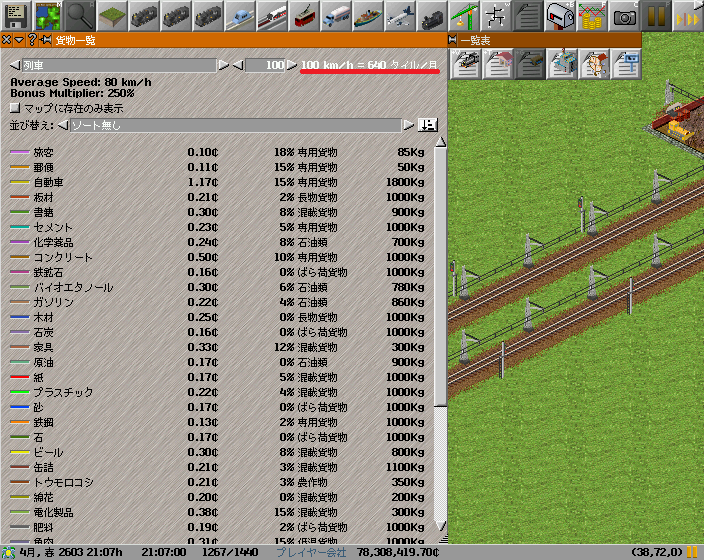Viewport: 704px width, 560px height.
Task: Select the バイオエタノール goods row
Action: [x=218, y=287]
